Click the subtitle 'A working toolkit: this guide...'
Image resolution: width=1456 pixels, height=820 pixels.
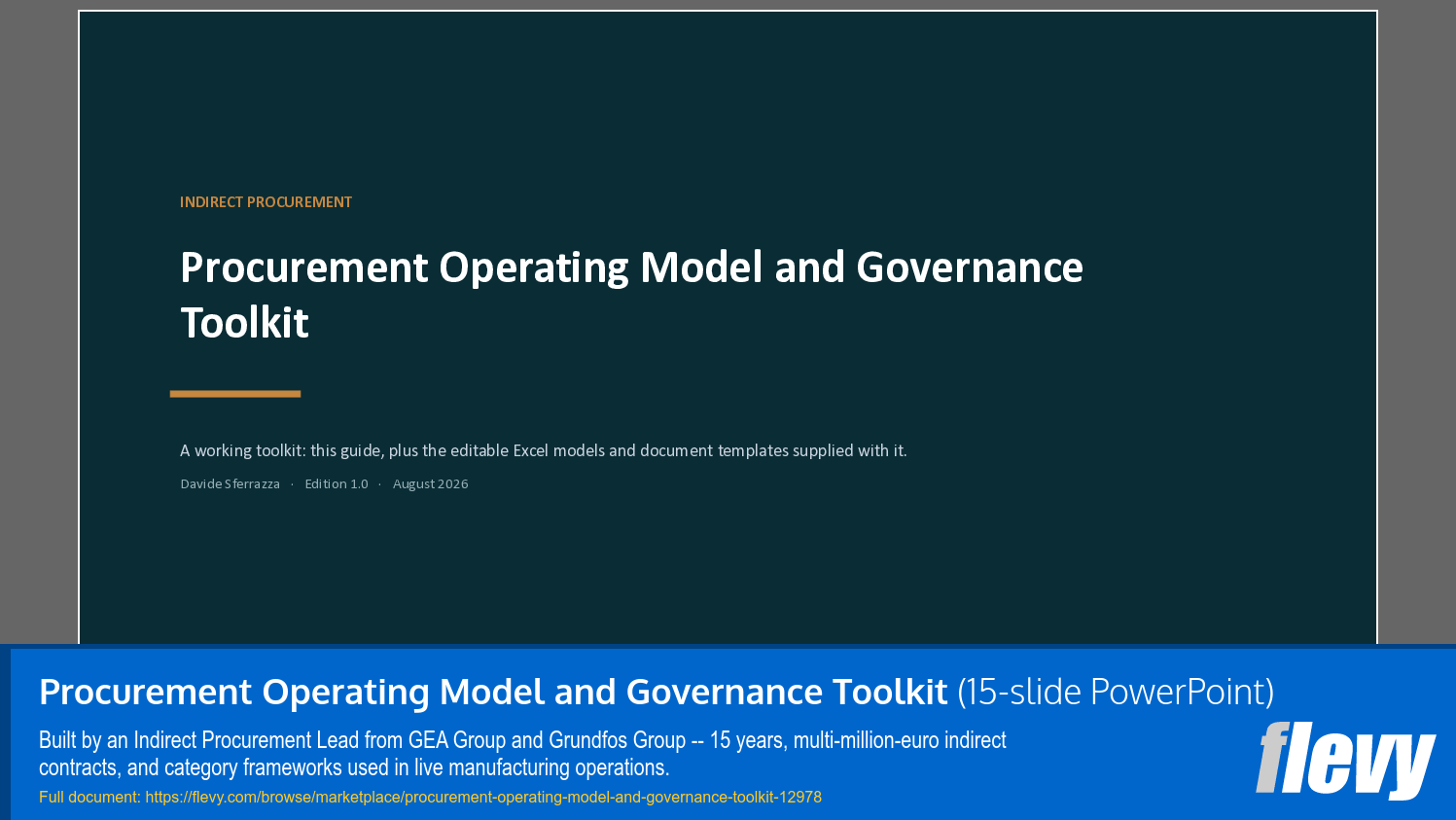[x=543, y=450]
